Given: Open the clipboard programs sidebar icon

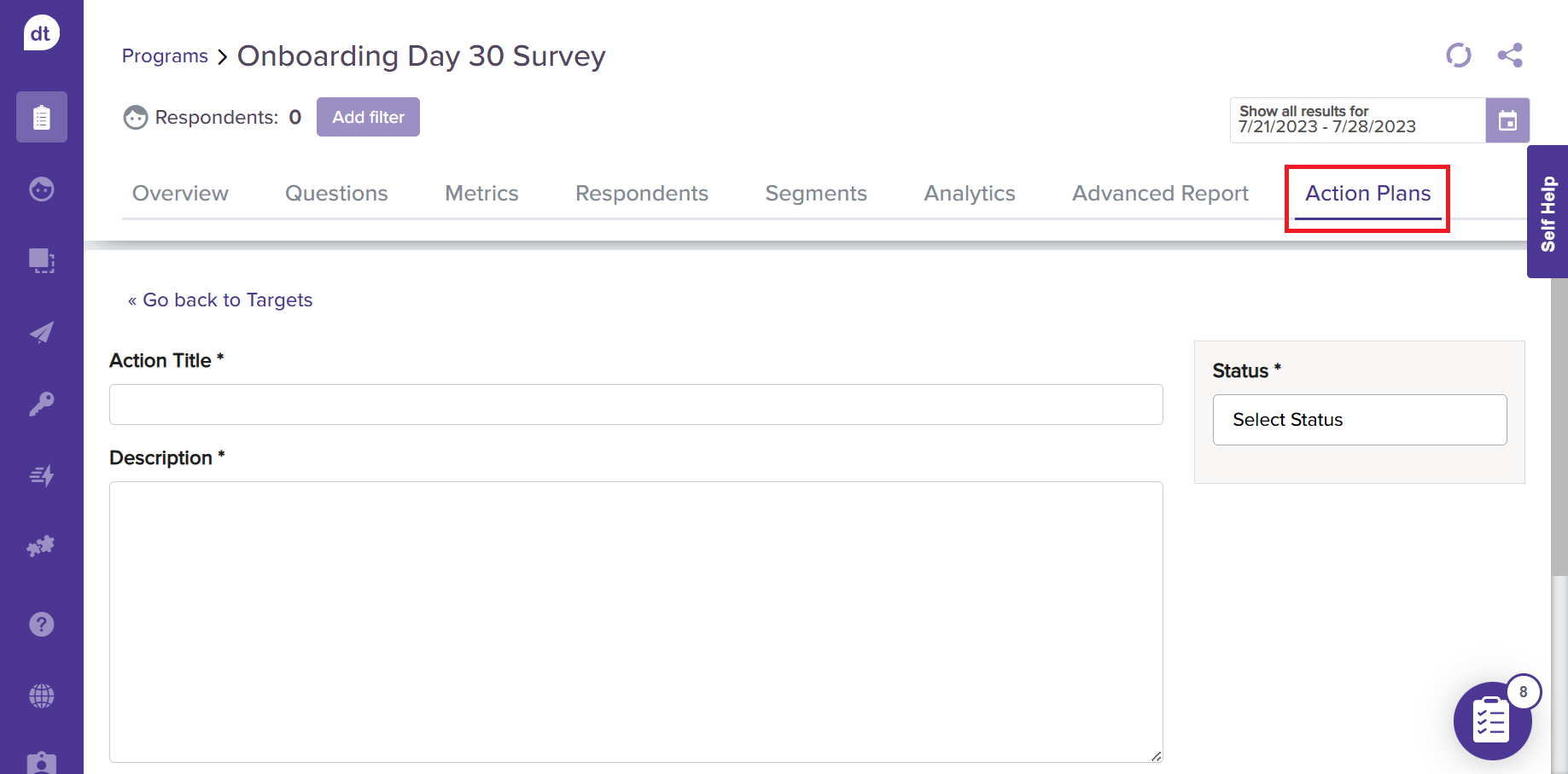Looking at the screenshot, I should [41, 117].
